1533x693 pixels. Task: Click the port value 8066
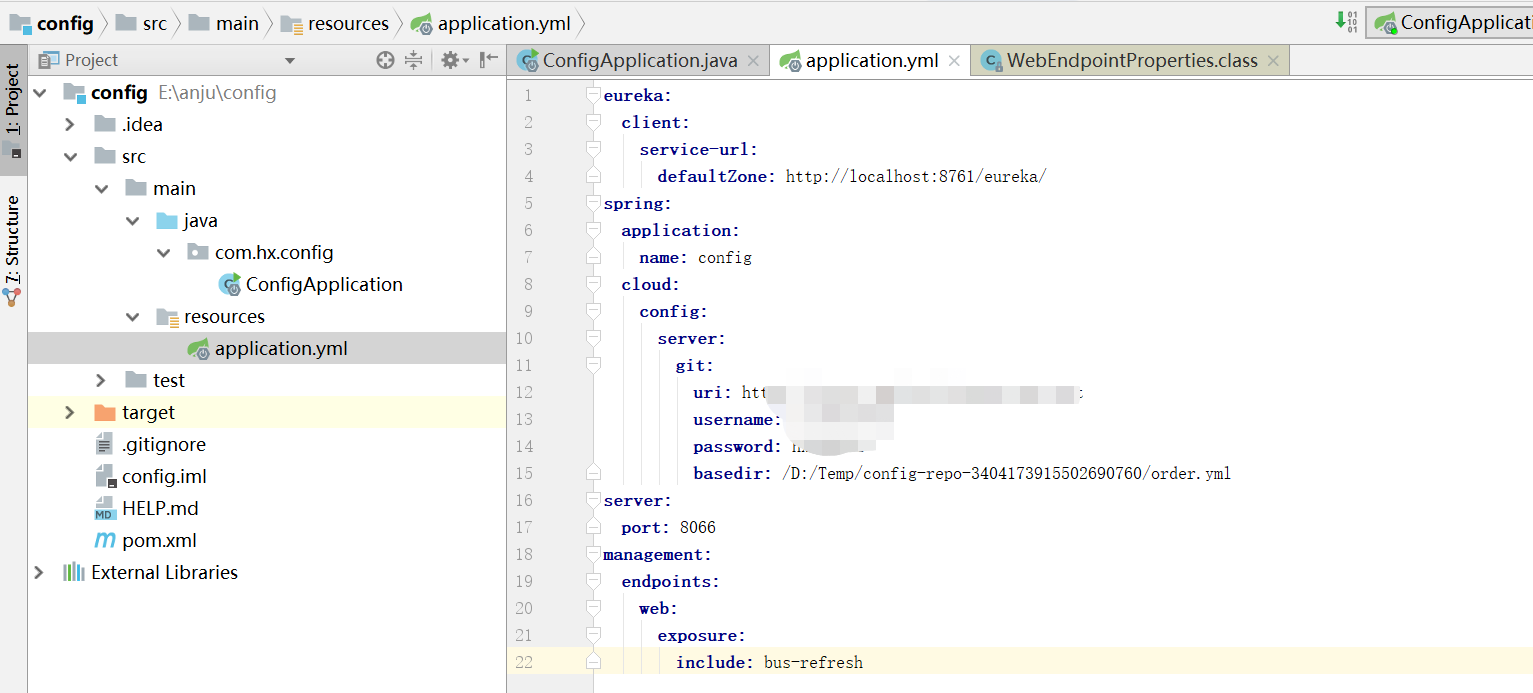point(698,528)
